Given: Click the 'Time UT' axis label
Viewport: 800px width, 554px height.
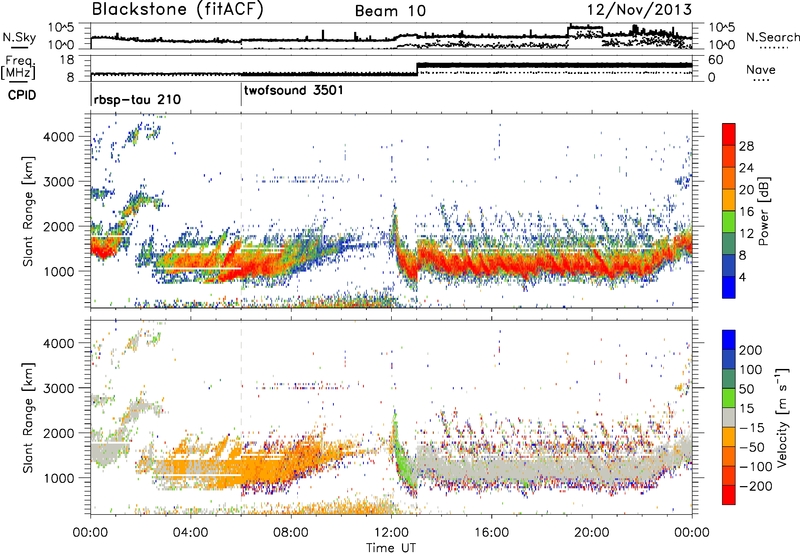Looking at the screenshot, I should (391, 547).
